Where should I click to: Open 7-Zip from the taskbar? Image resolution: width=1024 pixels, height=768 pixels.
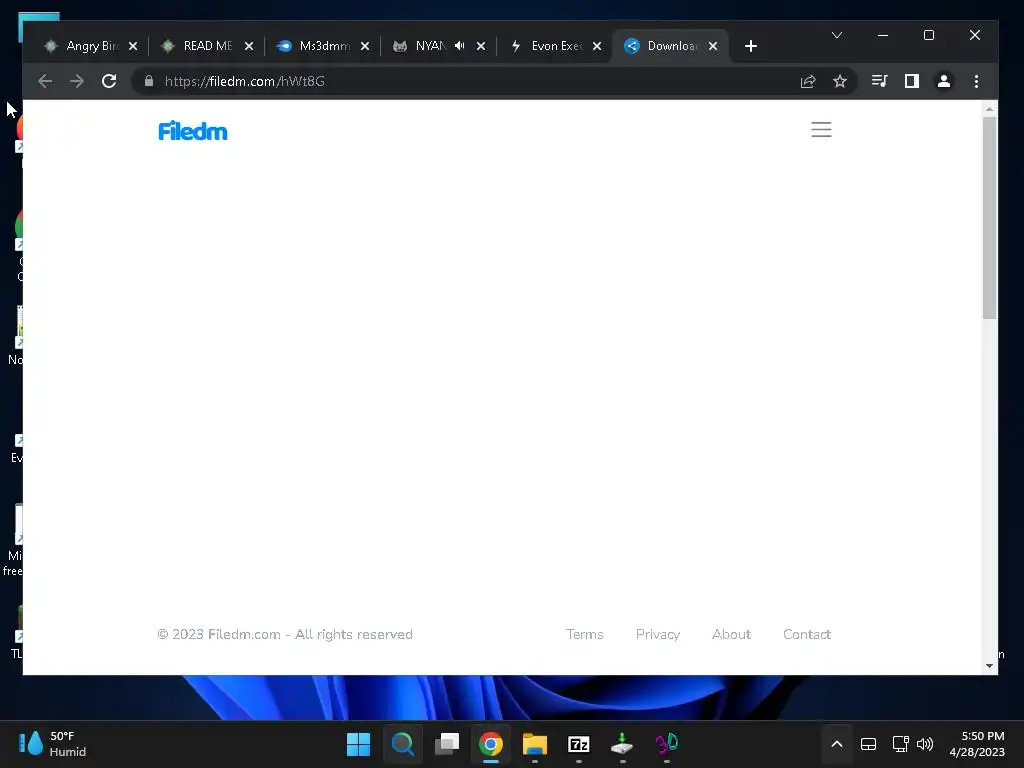point(579,744)
